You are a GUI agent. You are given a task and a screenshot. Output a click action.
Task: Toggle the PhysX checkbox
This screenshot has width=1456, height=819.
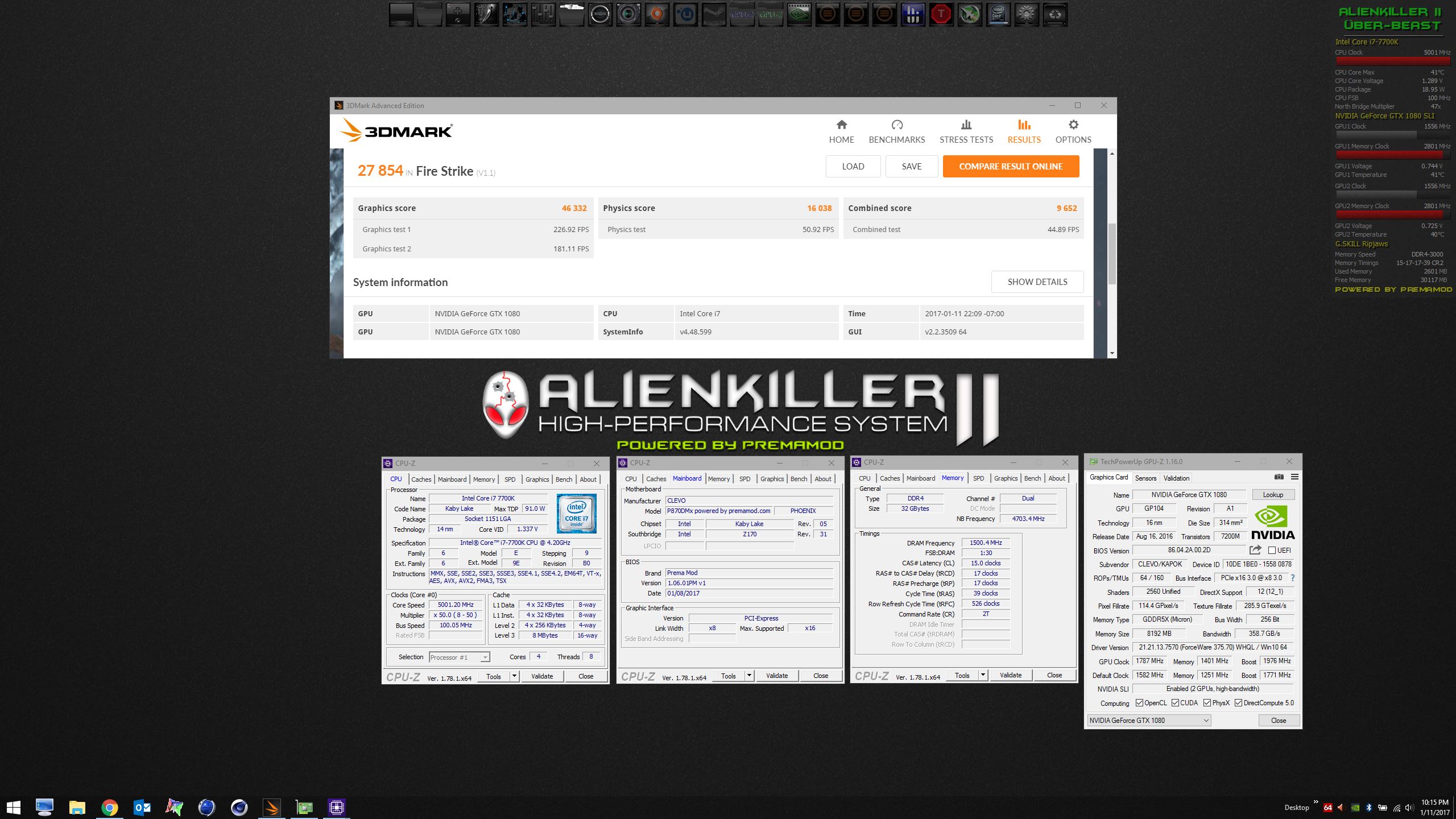tap(1207, 703)
